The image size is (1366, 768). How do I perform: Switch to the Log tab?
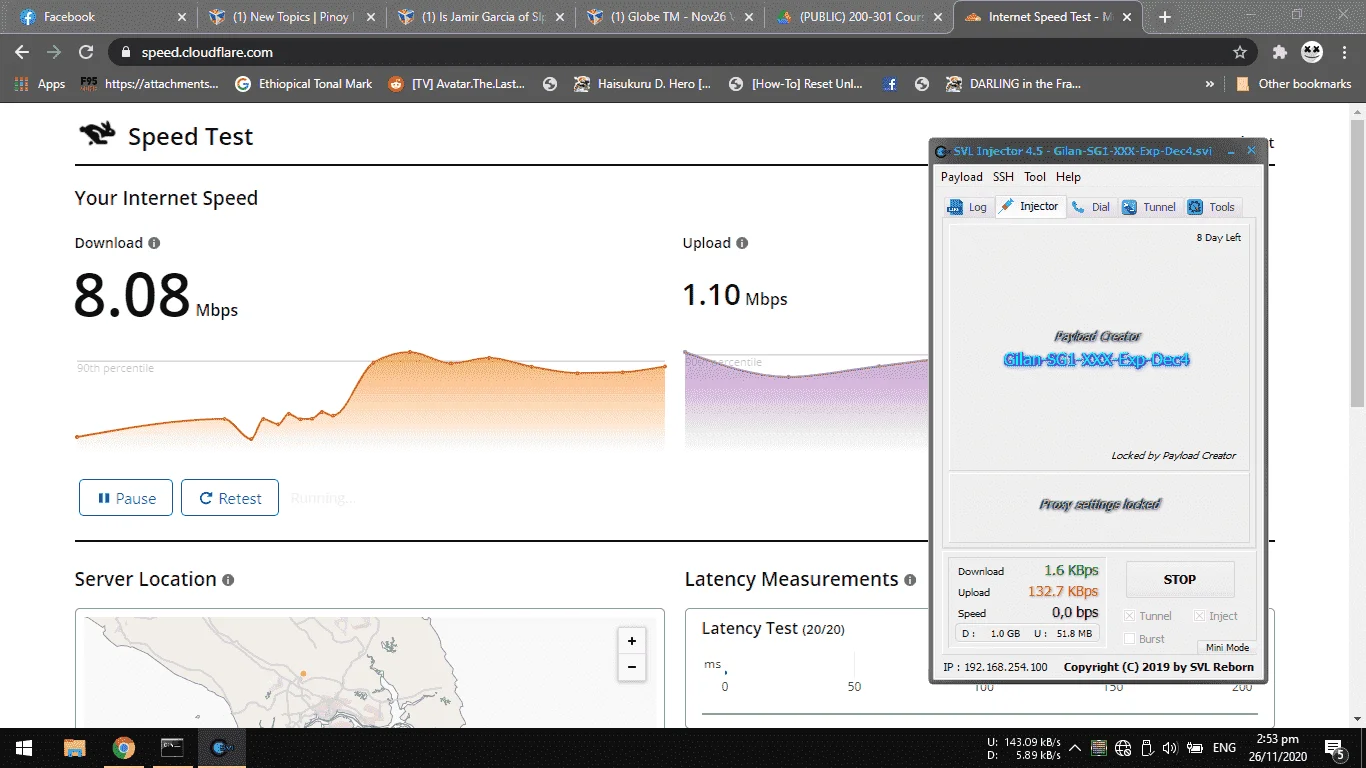point(968,207)
